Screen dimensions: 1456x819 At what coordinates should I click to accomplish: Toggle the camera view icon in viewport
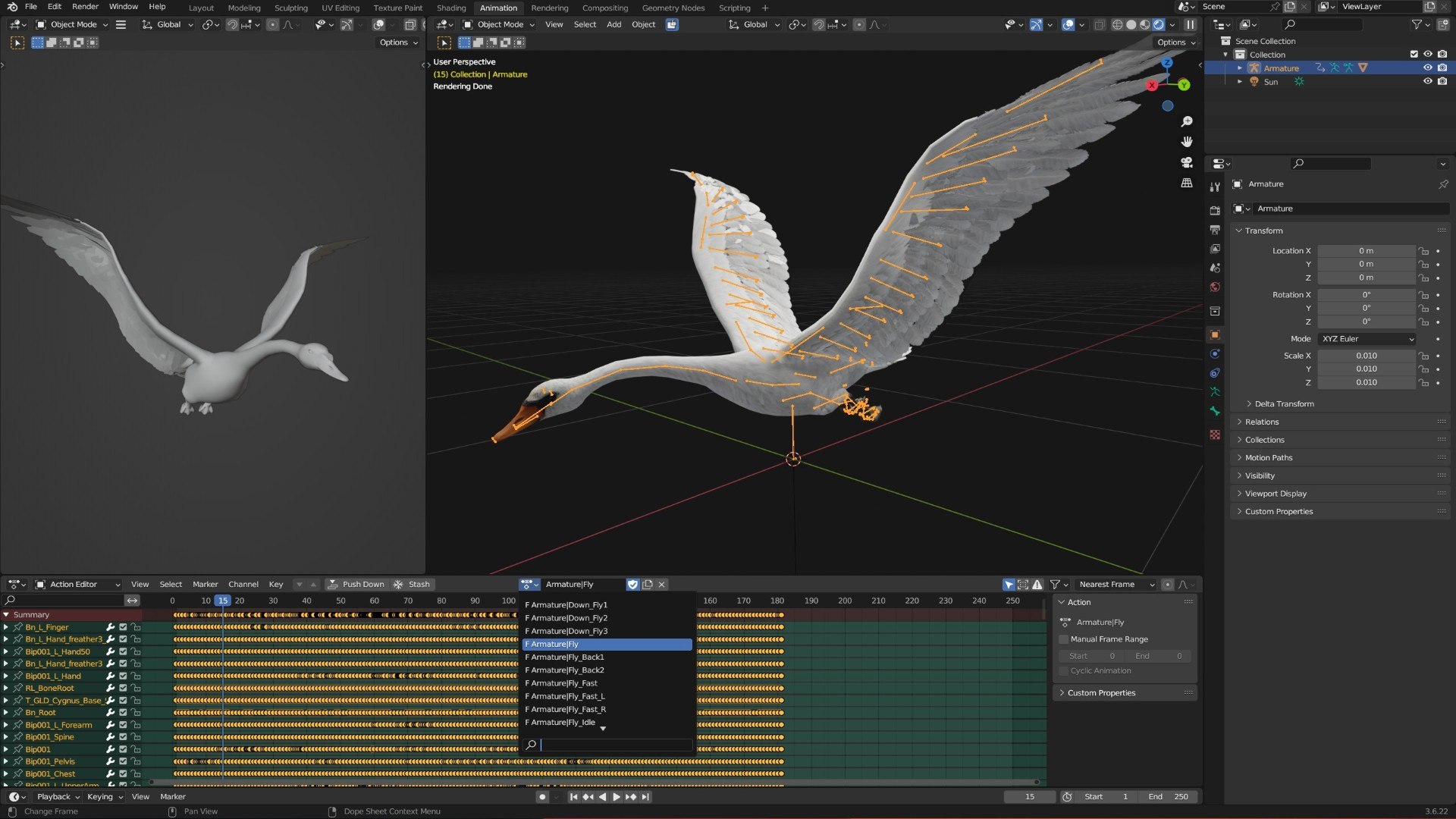[x=1187, y=162]
